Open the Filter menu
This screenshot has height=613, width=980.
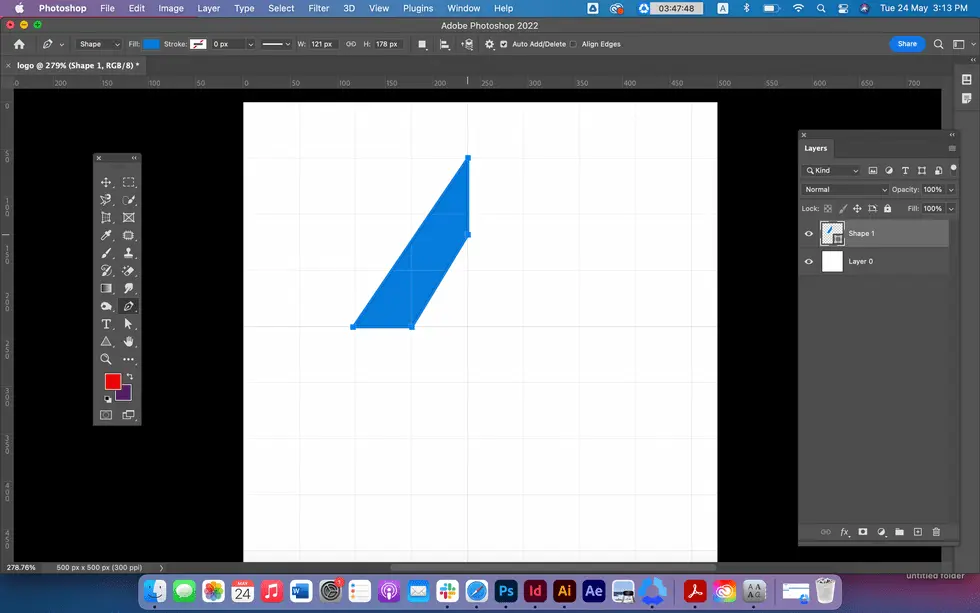click(x=318, y=8)
